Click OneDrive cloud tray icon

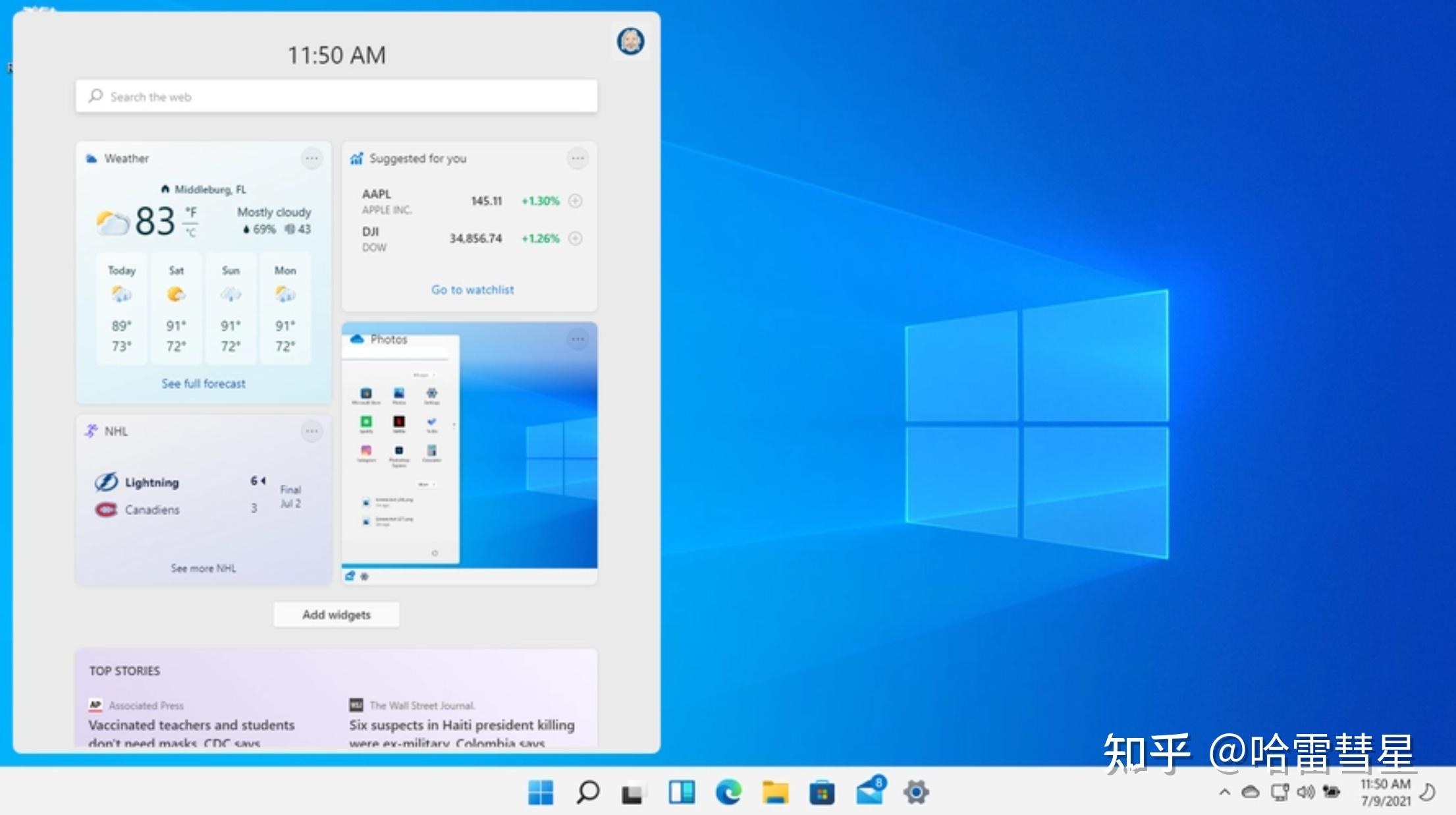[x=1250, y=792]
